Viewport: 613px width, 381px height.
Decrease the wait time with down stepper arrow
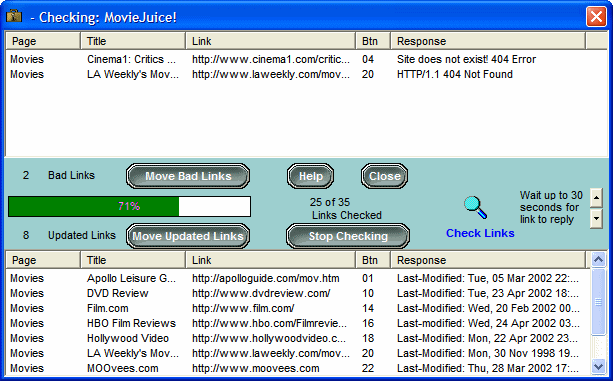pos(596,218)
